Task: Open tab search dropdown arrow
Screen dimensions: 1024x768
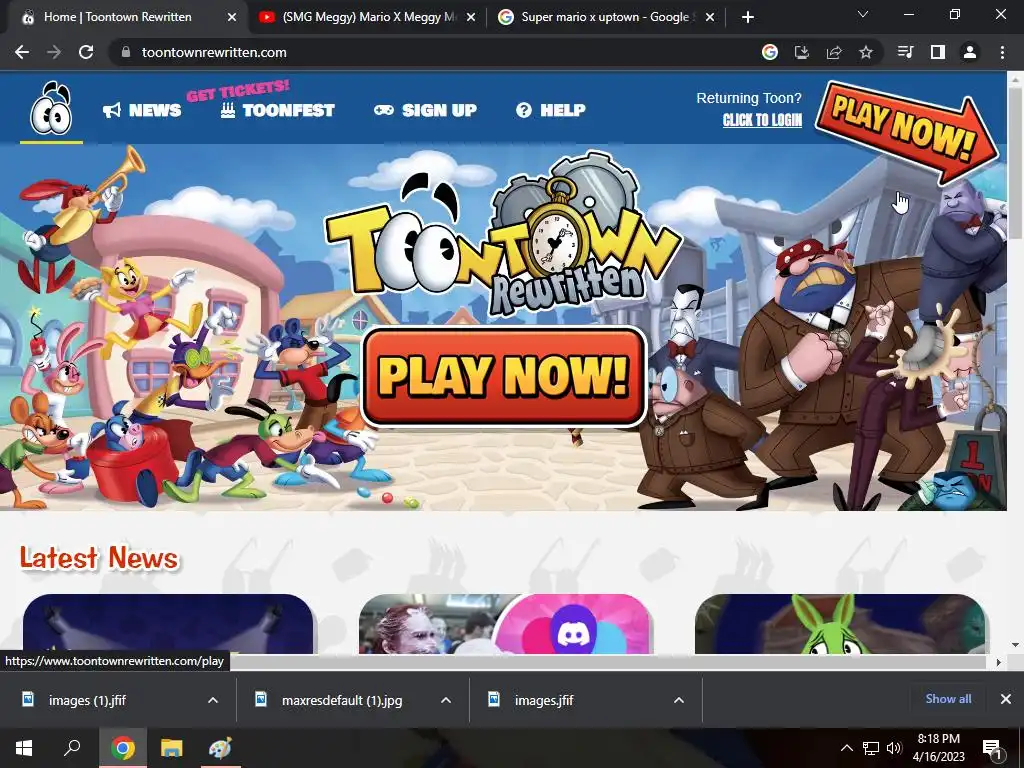Action: pyautogui.click(x=863, y=14)
